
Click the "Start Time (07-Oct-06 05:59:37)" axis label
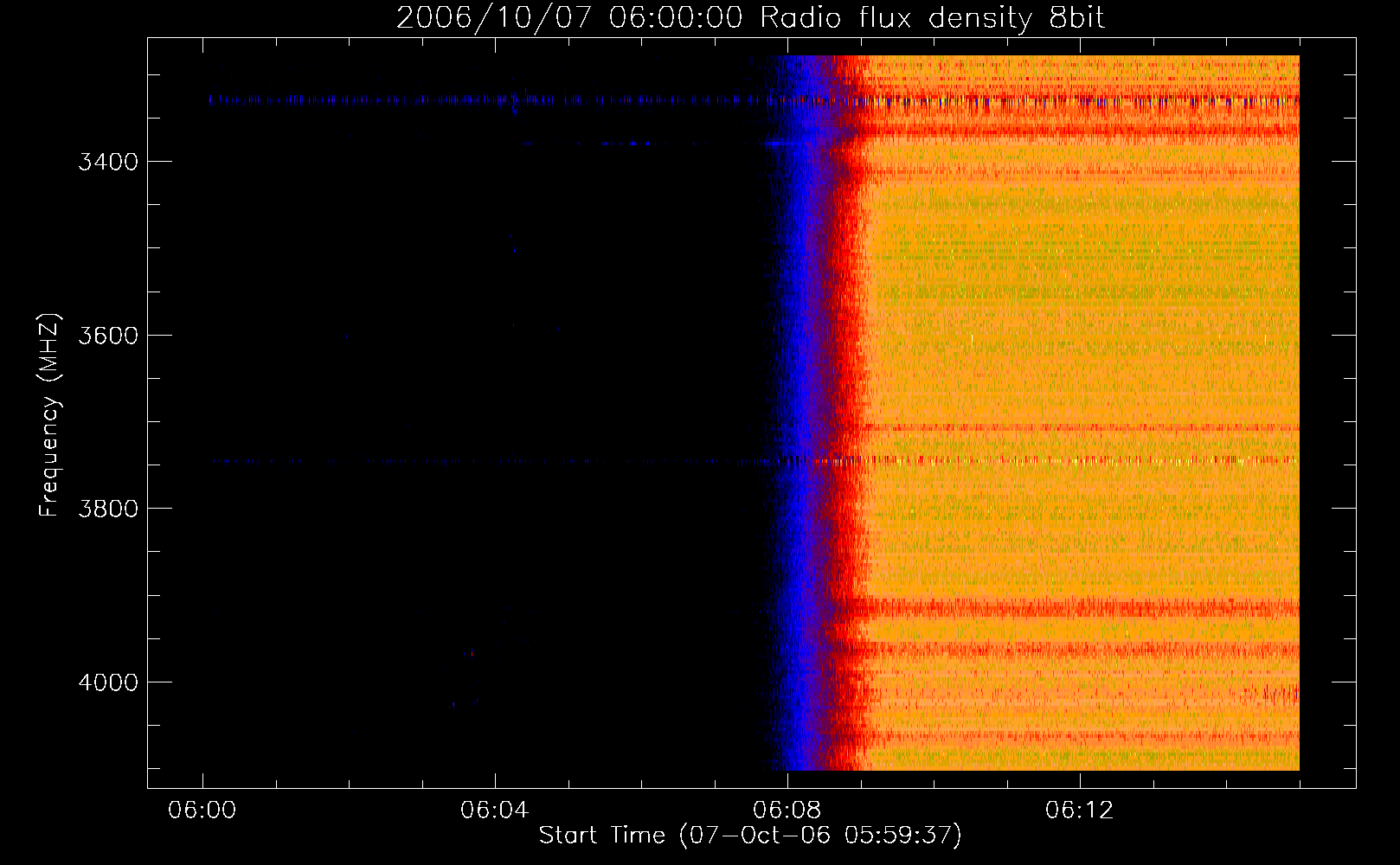click(750, 836)
